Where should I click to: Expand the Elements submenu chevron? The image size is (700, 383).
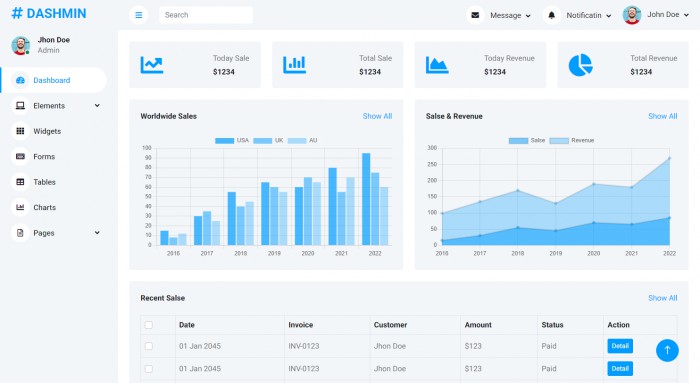click(x=97, y=106)
